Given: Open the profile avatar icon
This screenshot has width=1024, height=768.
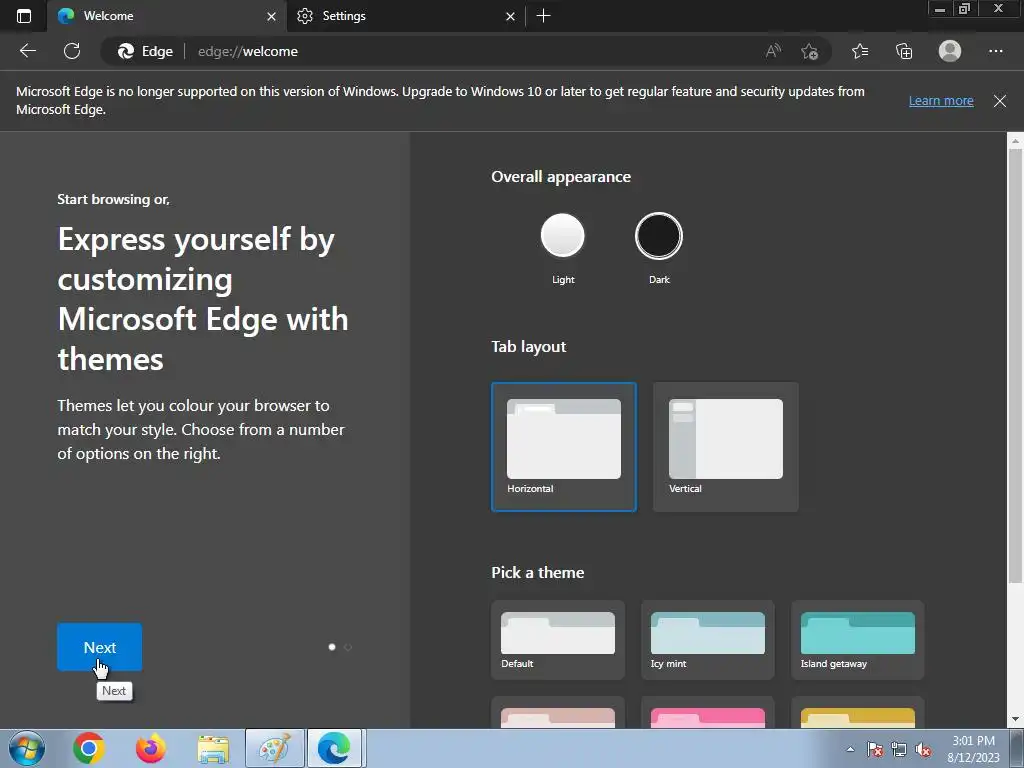Looking at the screenshot, I should point(950,51).
